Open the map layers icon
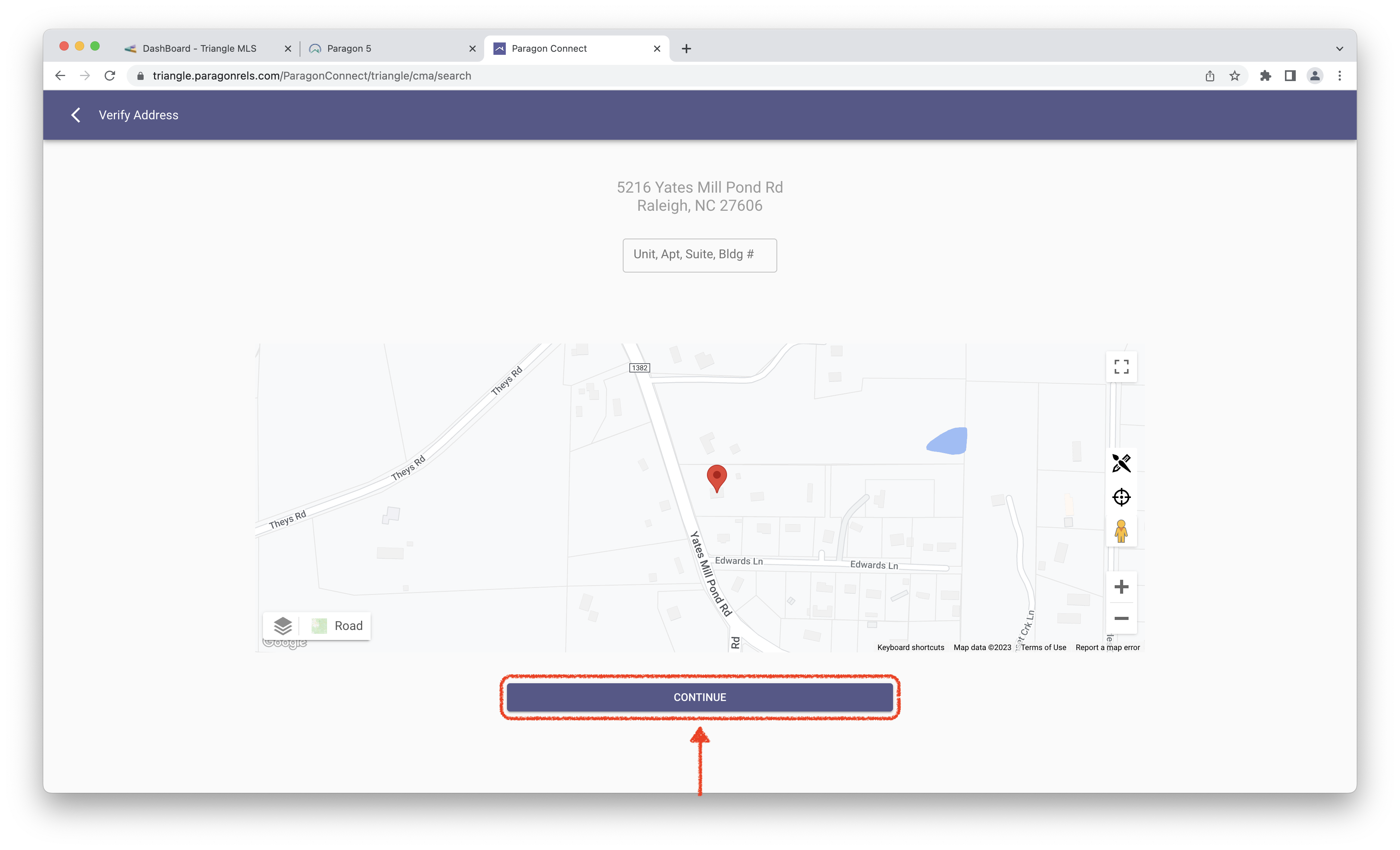This screenshot has width=1400, height=850. coord(282,626)
